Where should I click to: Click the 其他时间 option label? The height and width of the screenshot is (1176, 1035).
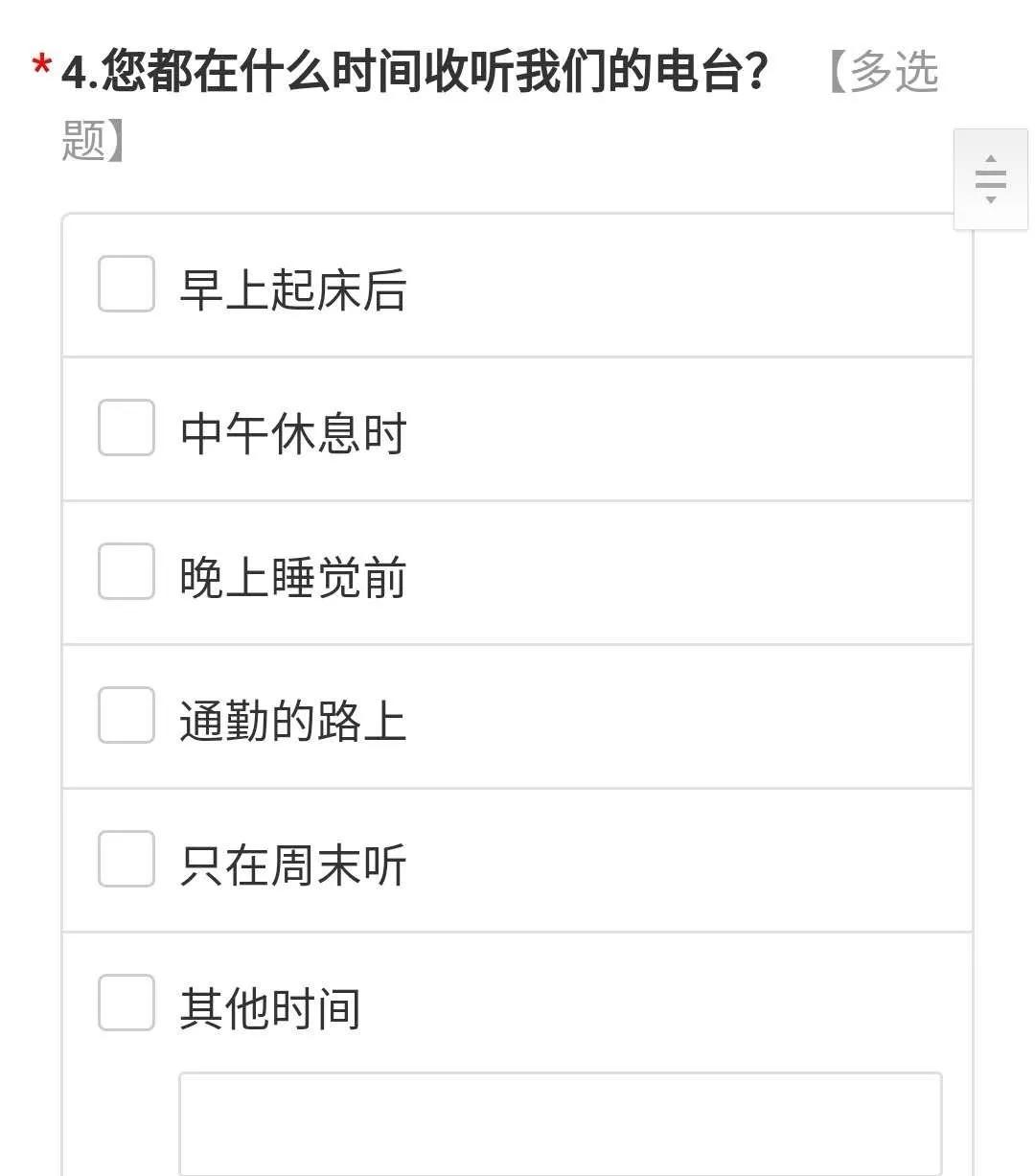(x=270, y=1008)
